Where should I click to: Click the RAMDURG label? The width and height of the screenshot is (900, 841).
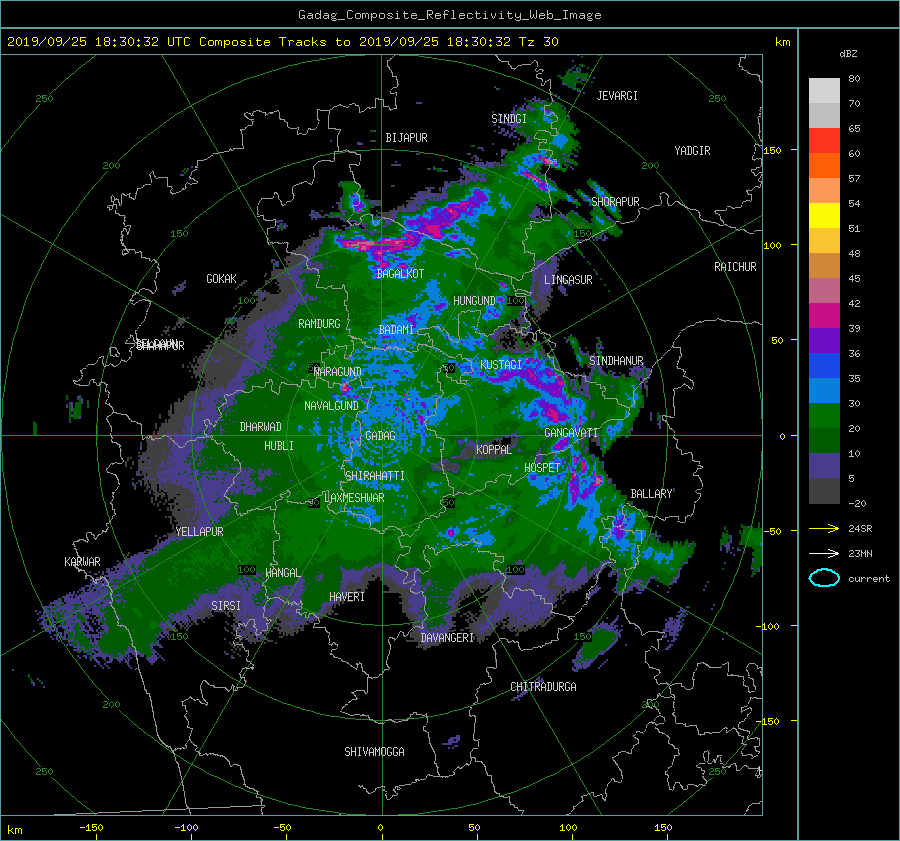click(319, 324)
